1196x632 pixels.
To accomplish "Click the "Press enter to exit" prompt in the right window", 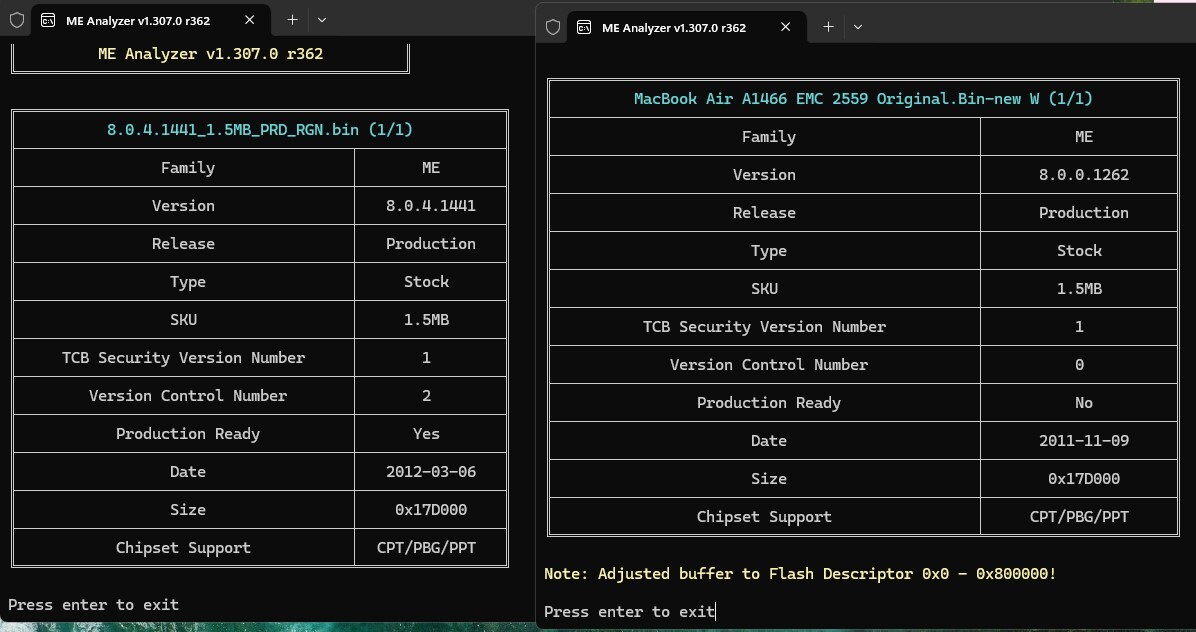I will tap(630, 612).
